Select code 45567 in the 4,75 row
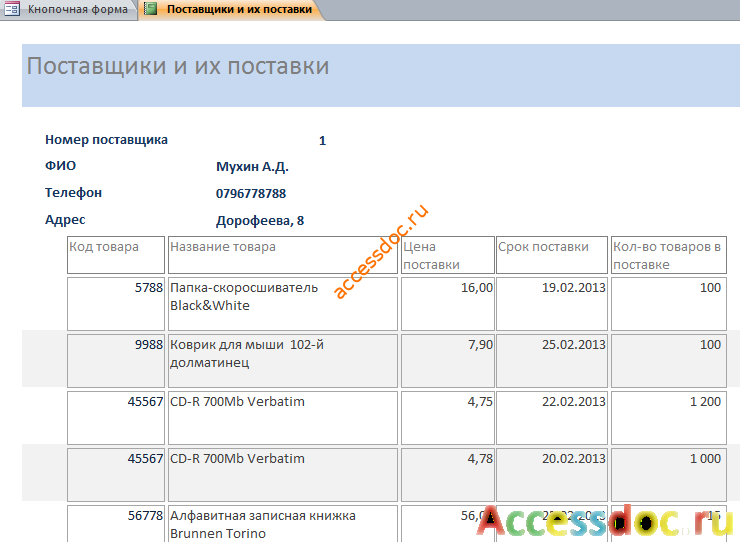Viewport: 740px width, 542px height. click(x=116, y=418)
